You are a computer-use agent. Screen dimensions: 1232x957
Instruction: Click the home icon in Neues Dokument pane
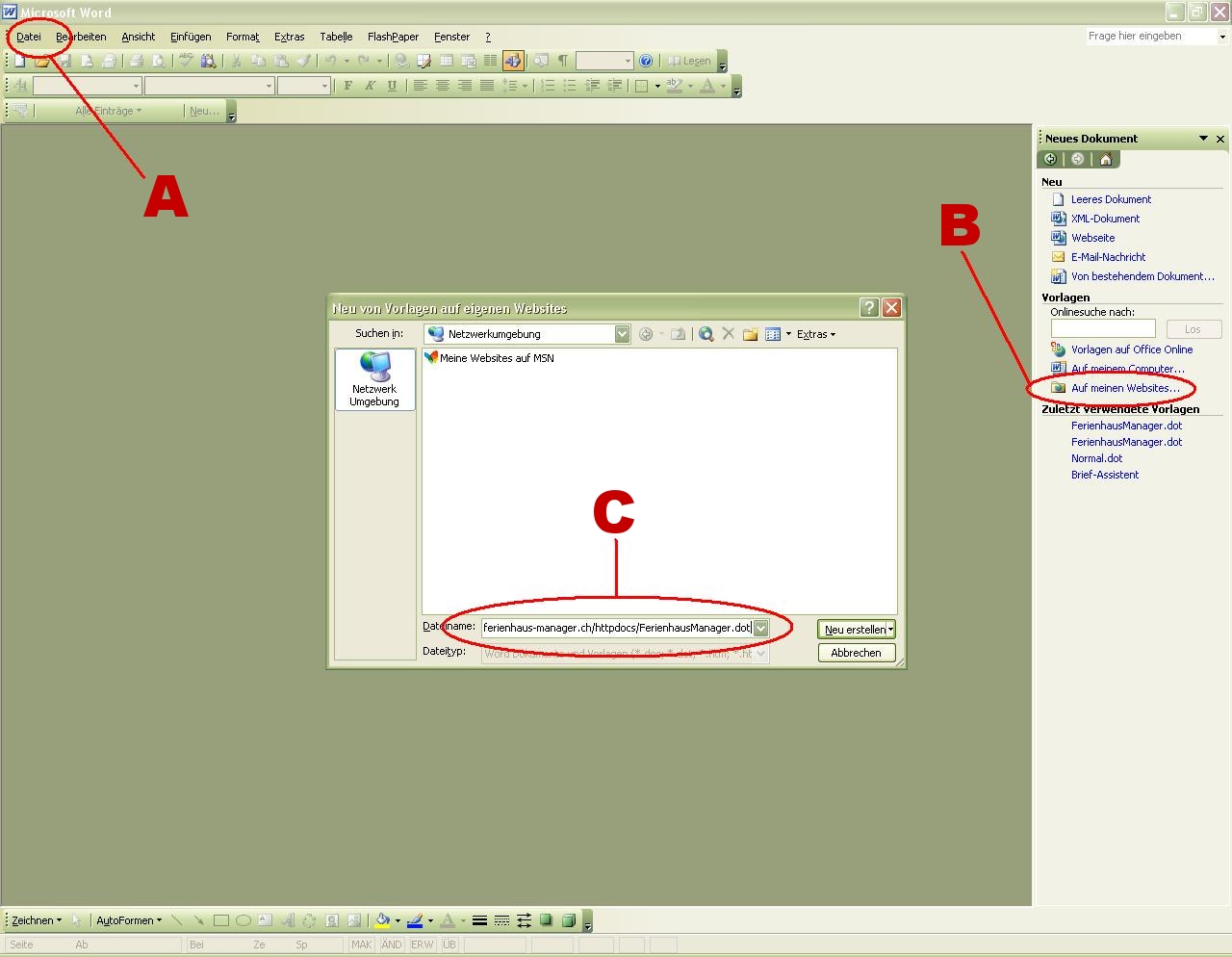click(1106, 160)
